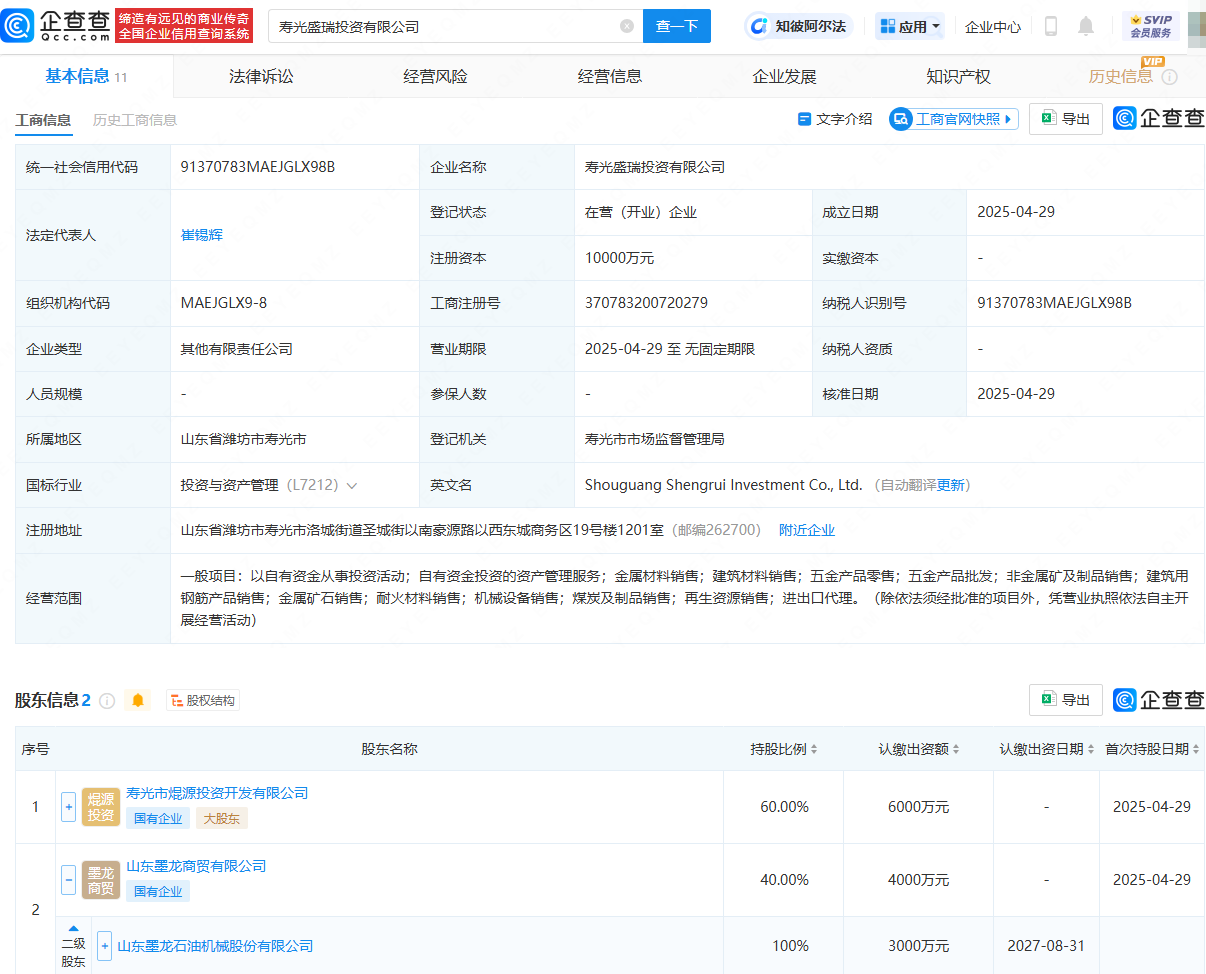
Task: Click the 查一下 search button
Action: (677, 26)
